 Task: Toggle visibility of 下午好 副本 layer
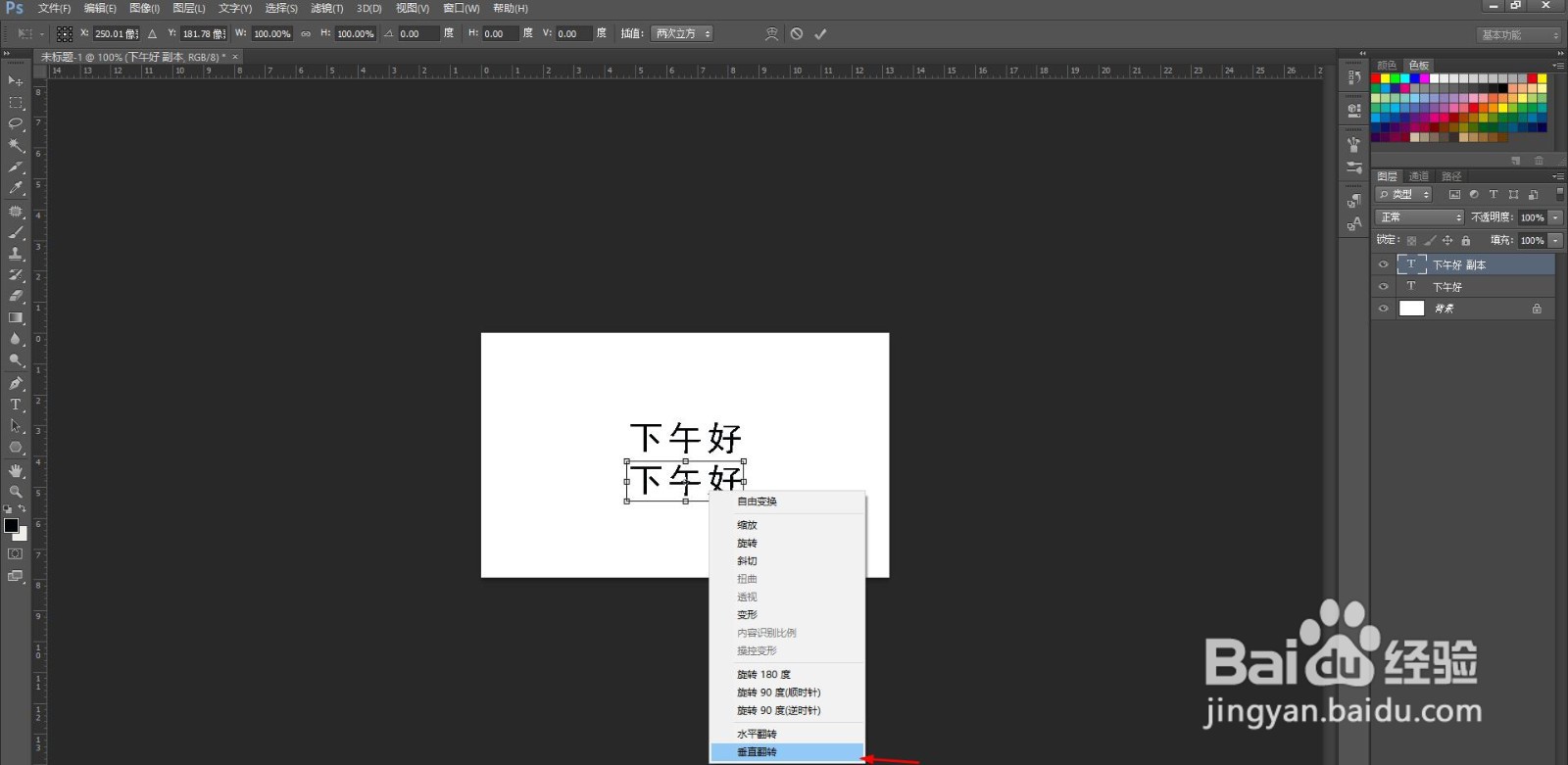[x=1383, y=264]
